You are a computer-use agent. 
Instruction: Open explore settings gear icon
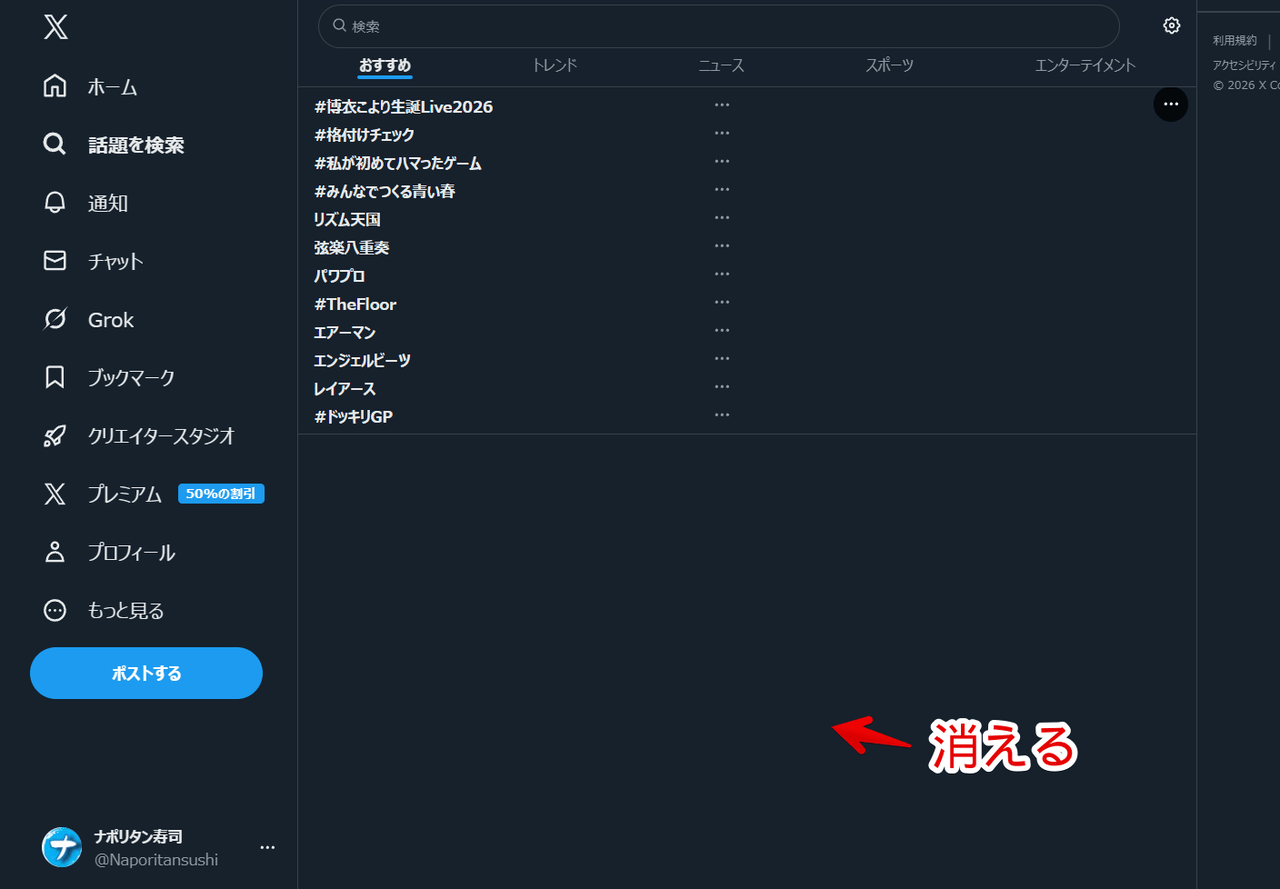(x=1172, y=26)
